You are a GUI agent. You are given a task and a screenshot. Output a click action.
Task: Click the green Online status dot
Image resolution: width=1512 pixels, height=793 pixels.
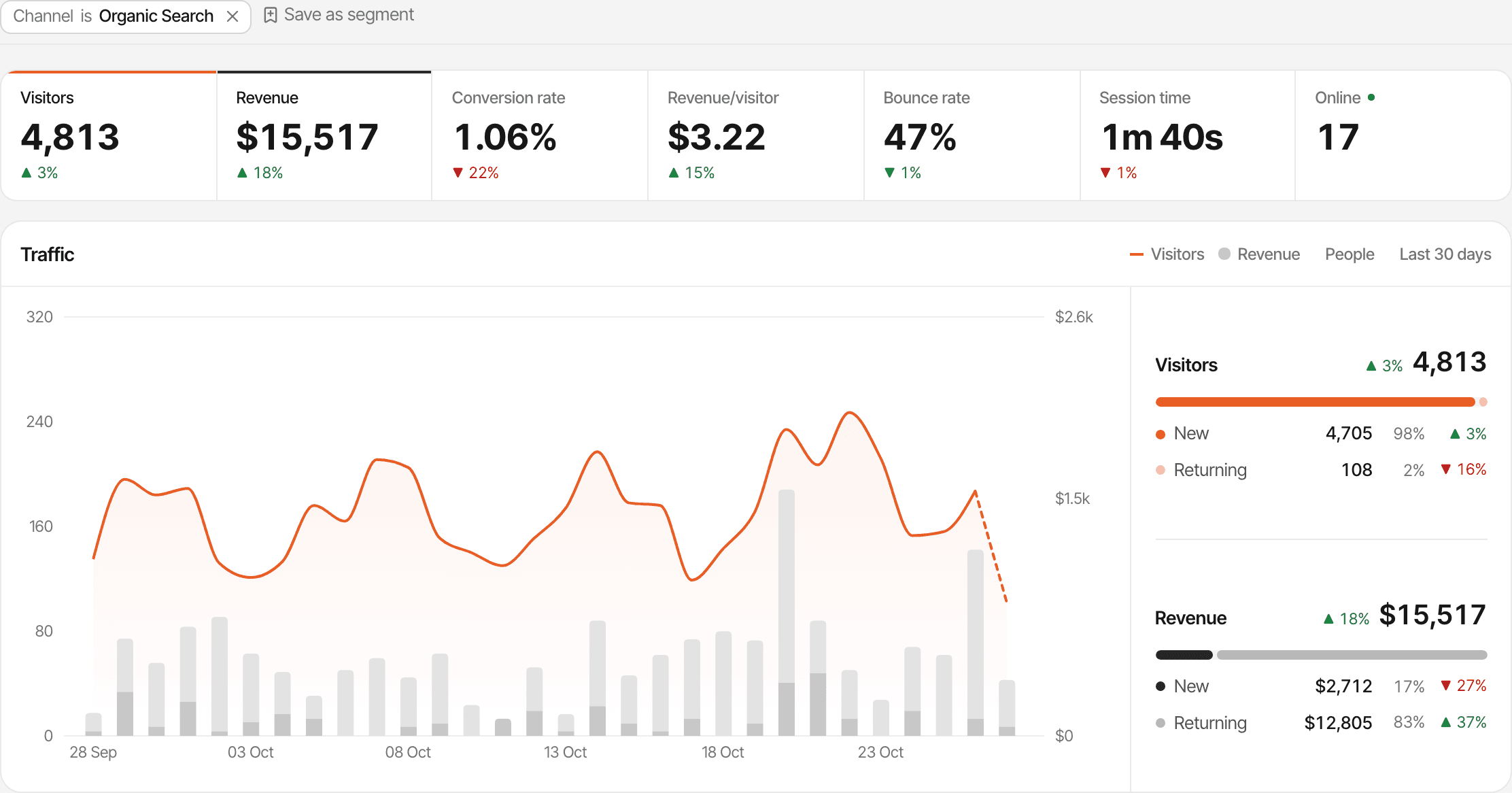tap(1371, 97)
